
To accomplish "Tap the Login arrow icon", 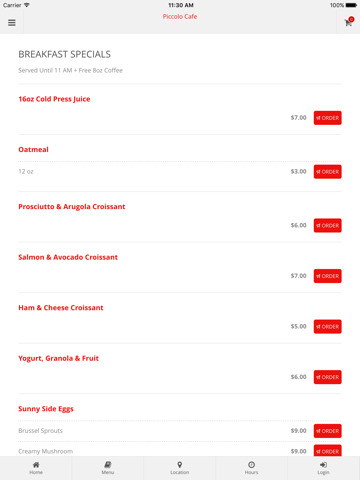I will [x=323, y=464].
